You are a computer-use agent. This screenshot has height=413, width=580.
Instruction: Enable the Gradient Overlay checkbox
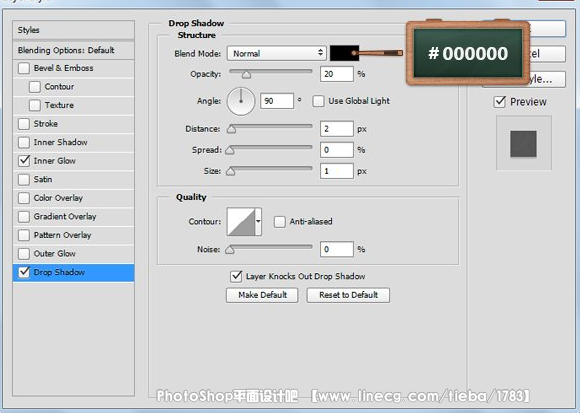(x=24, y=216)
